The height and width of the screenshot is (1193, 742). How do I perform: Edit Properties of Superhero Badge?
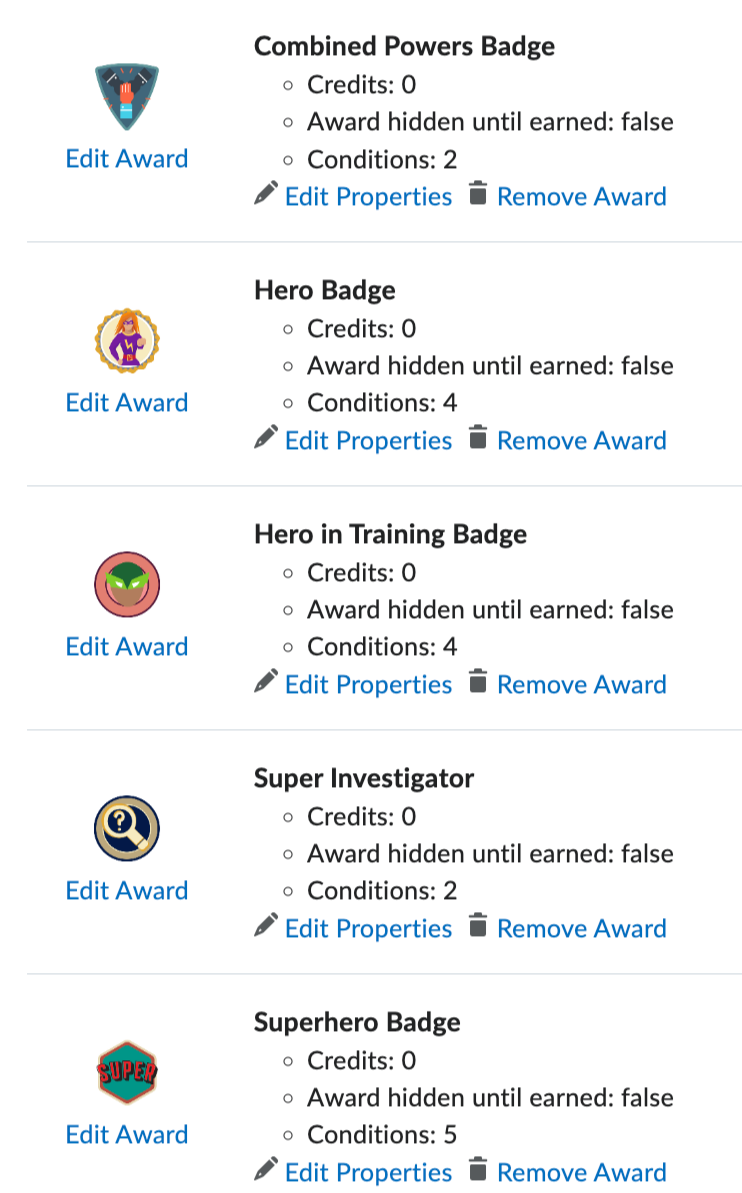point(368,1172)
